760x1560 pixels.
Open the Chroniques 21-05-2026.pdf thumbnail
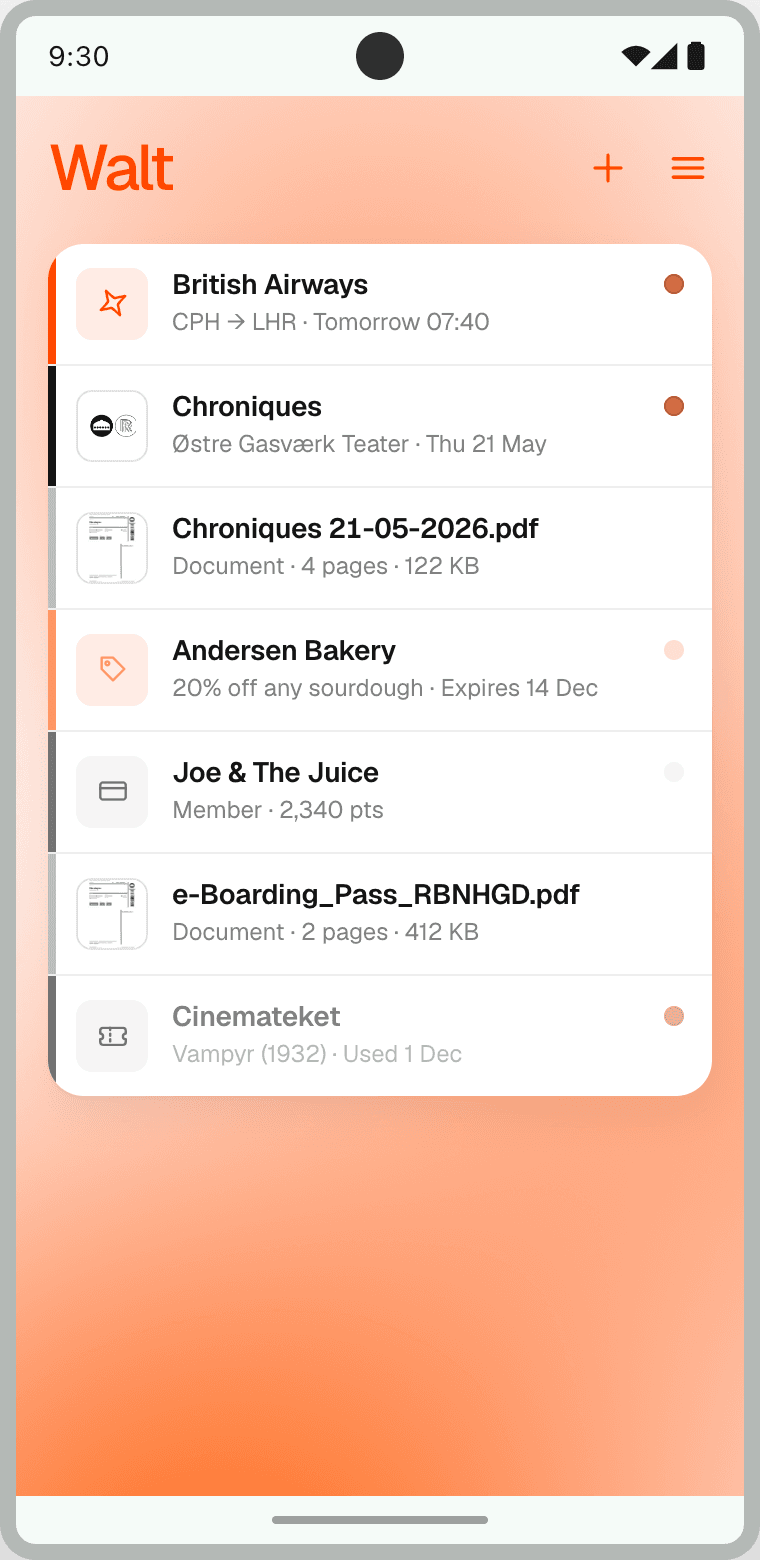112,548
